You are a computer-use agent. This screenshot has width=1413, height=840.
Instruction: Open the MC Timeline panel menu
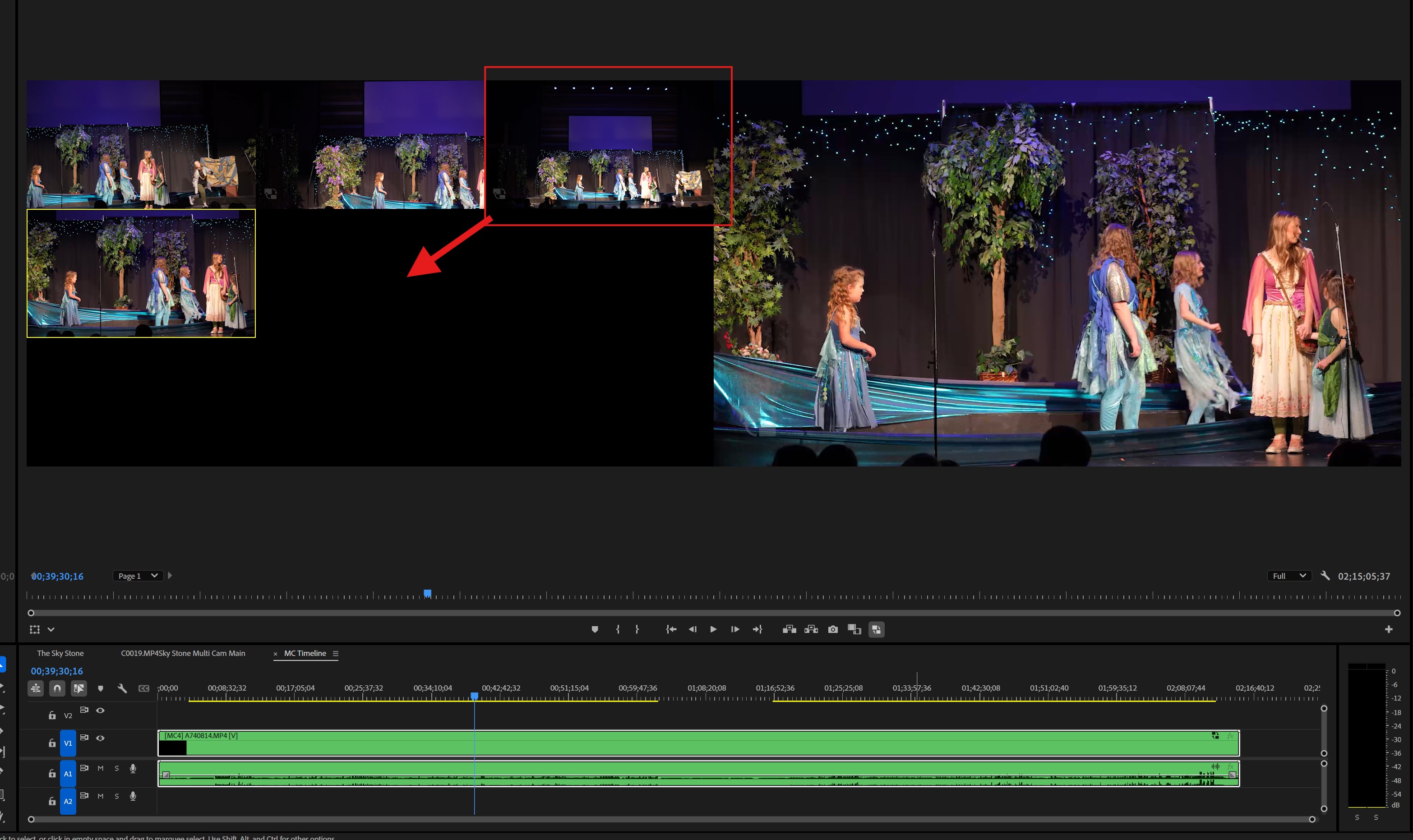336,653
